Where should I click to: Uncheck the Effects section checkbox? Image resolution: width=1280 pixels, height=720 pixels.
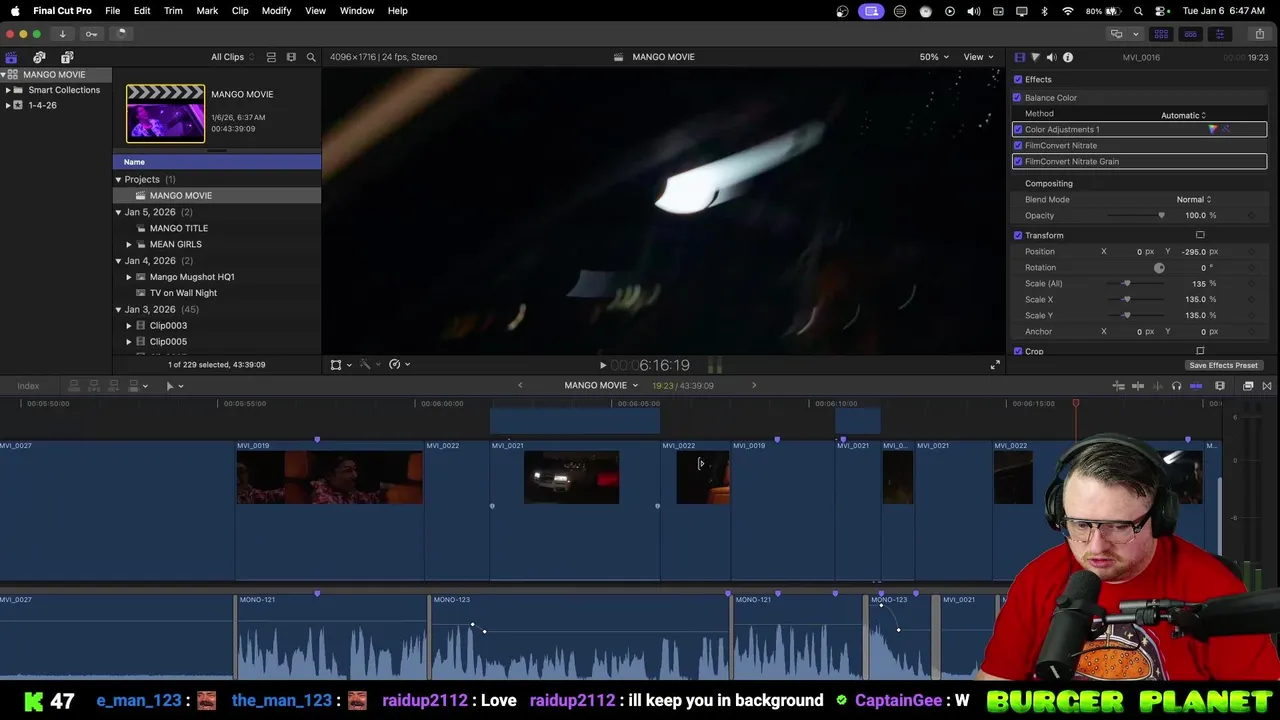1018,79
